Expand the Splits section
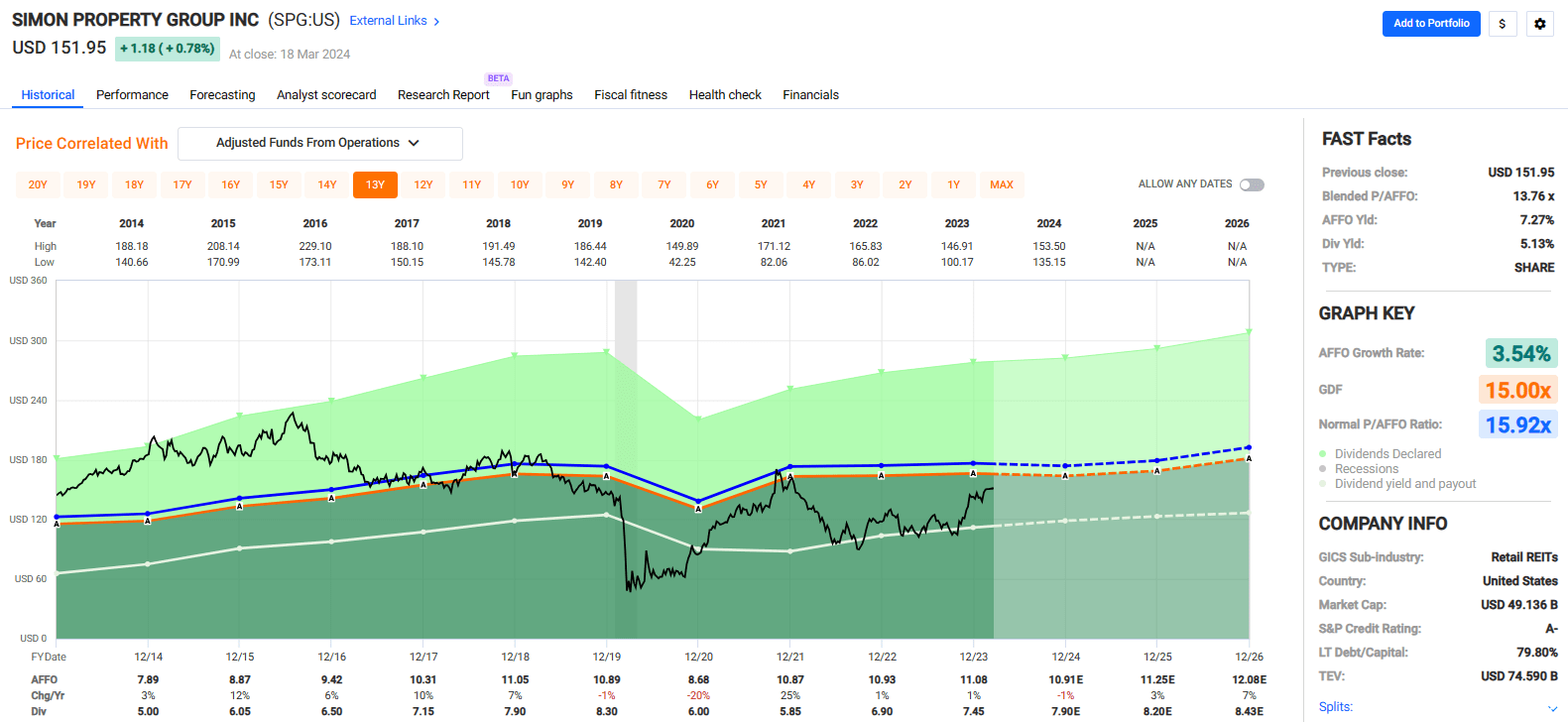Image resolution: width=1568 pixels, height=722 pixels. click(x=1336, y=707)
